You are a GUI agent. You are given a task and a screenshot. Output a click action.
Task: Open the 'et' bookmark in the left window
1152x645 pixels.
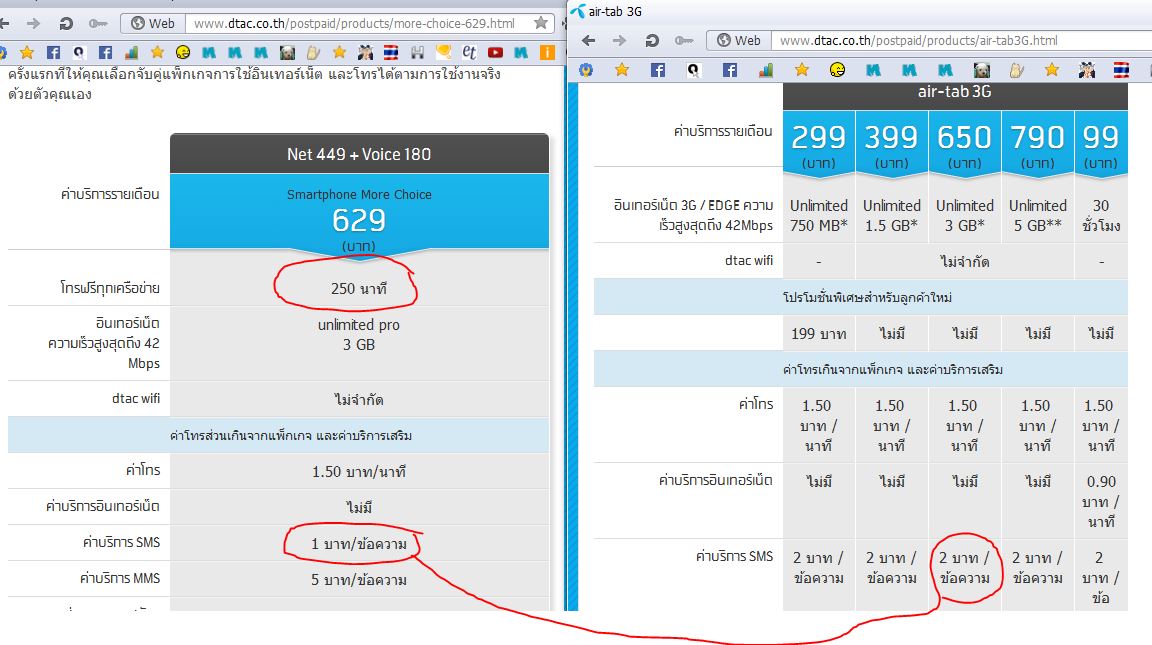(469, 52)
